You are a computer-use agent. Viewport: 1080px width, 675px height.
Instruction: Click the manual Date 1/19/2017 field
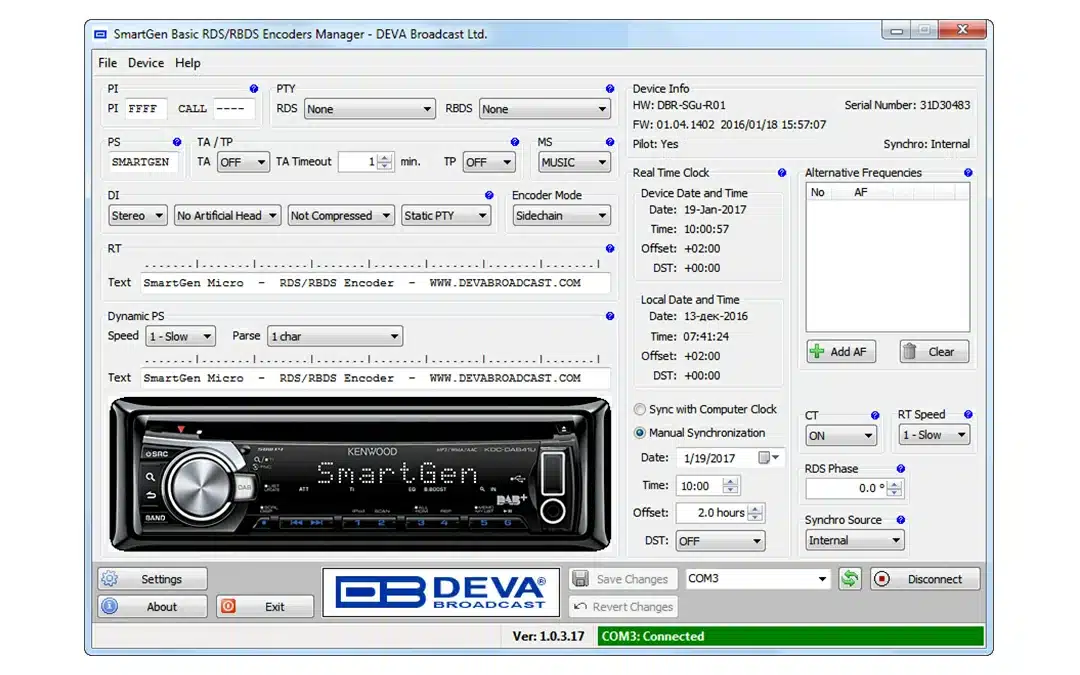(x=730, y=458)
